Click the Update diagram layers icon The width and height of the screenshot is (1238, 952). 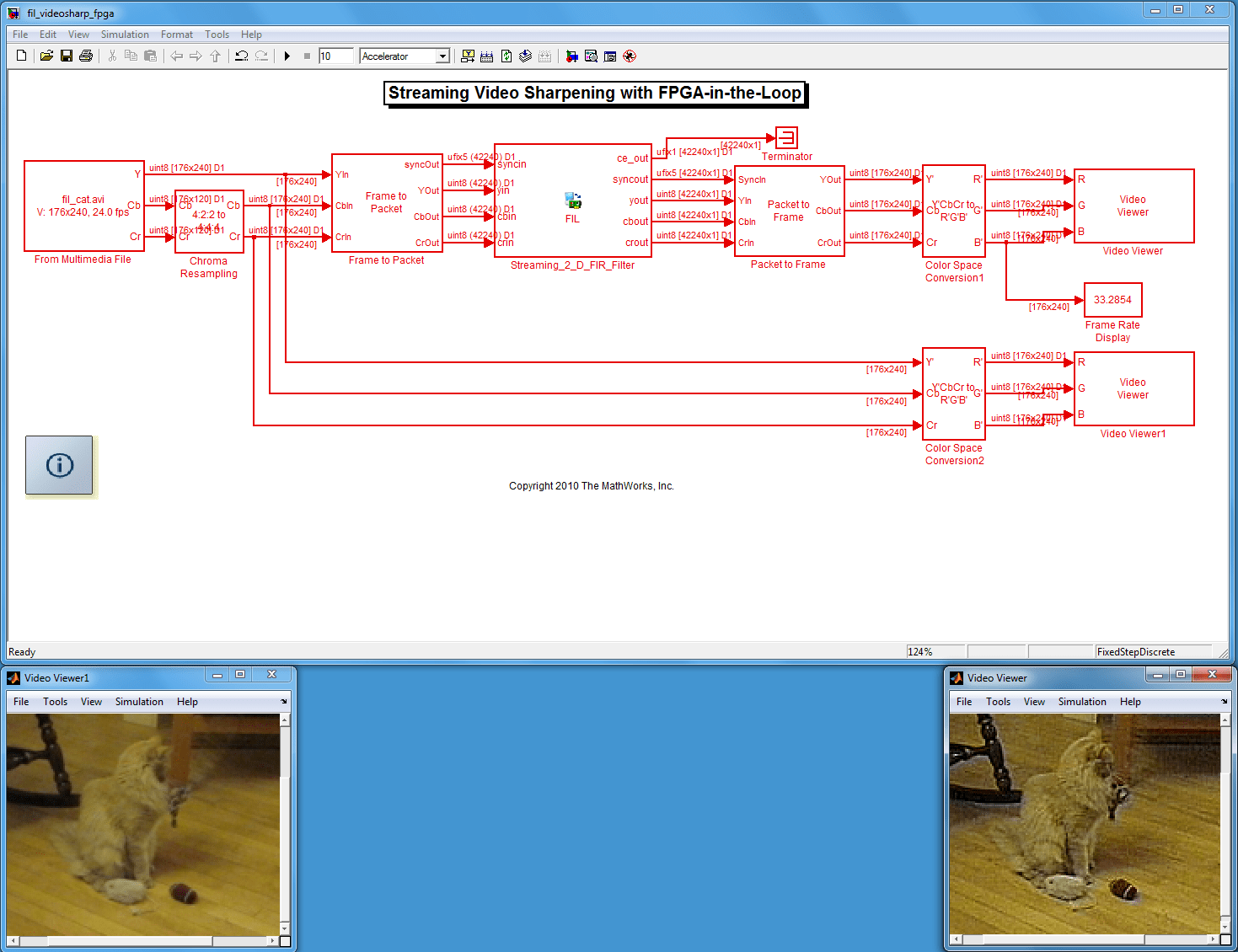coord(526,56)
